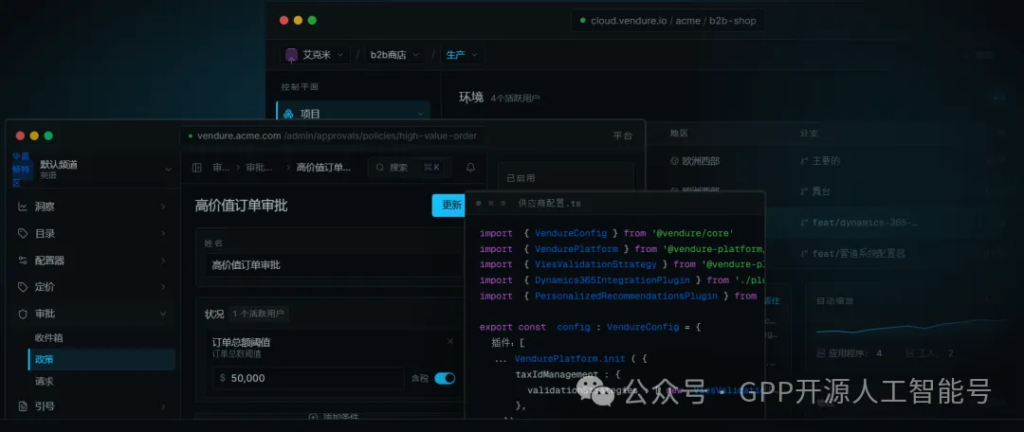Click the default channel avatar in the sidebar
Image resolution: width=1024 pixels, height=432 pixels.
coord(22,169)
